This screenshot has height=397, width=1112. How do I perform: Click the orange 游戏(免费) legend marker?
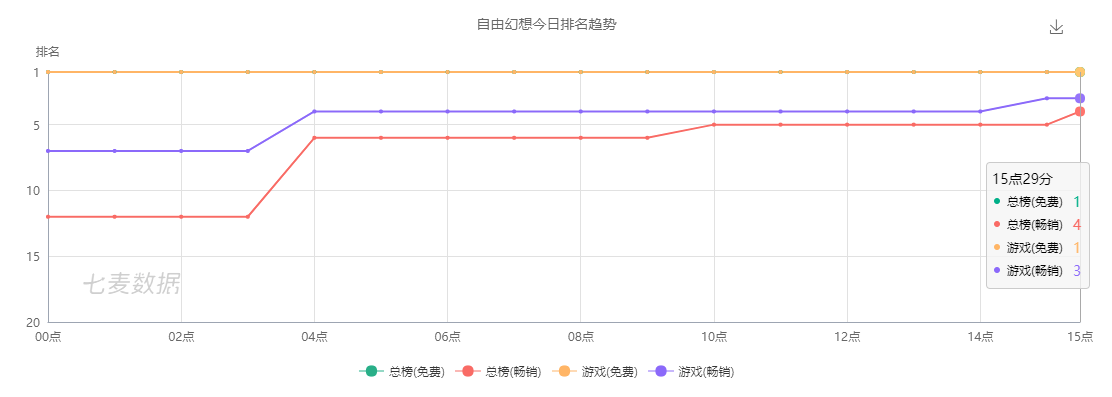tap(564, 371)
